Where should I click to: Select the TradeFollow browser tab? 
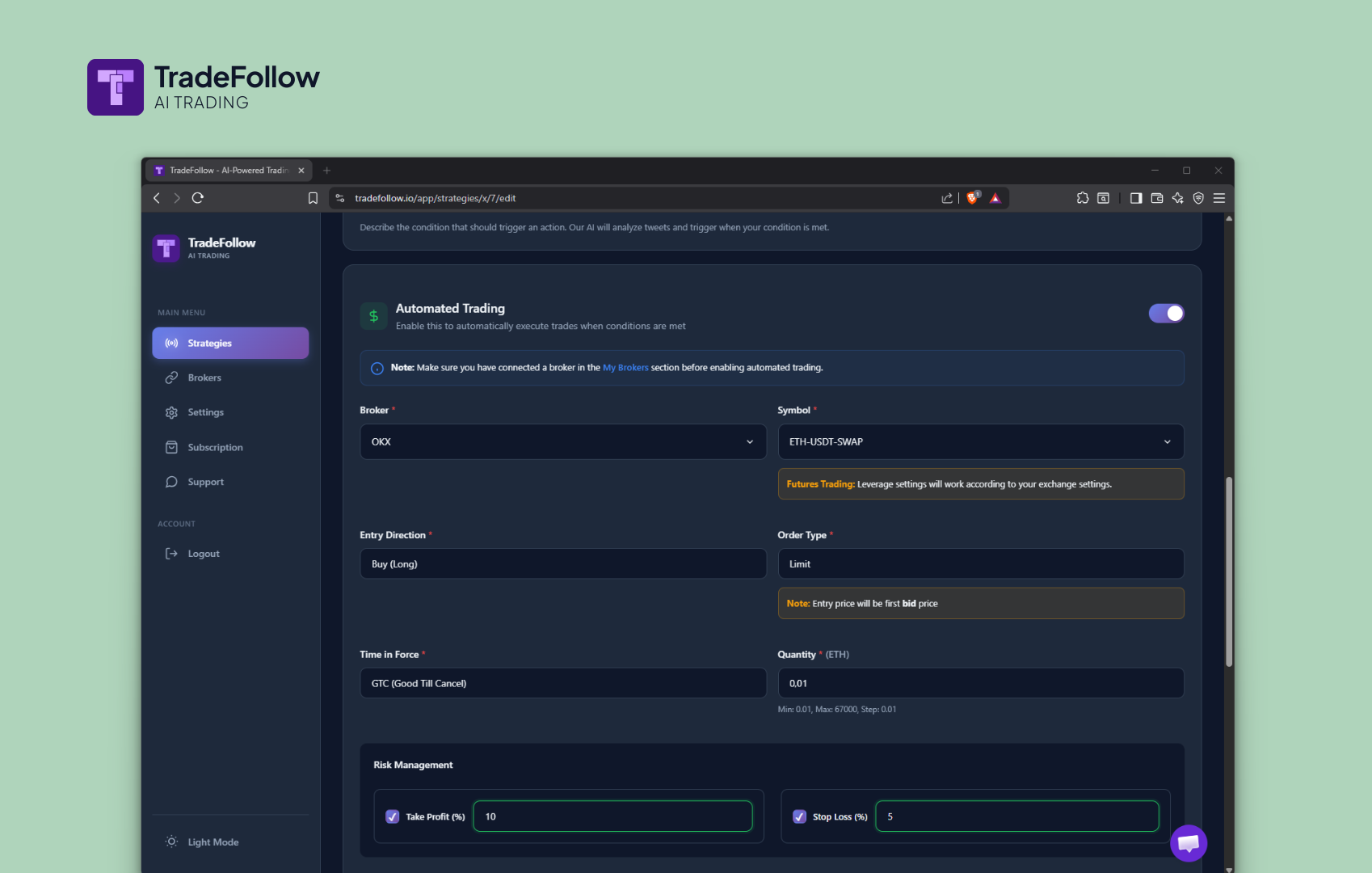pyautogui.click(x=229, y=171)
